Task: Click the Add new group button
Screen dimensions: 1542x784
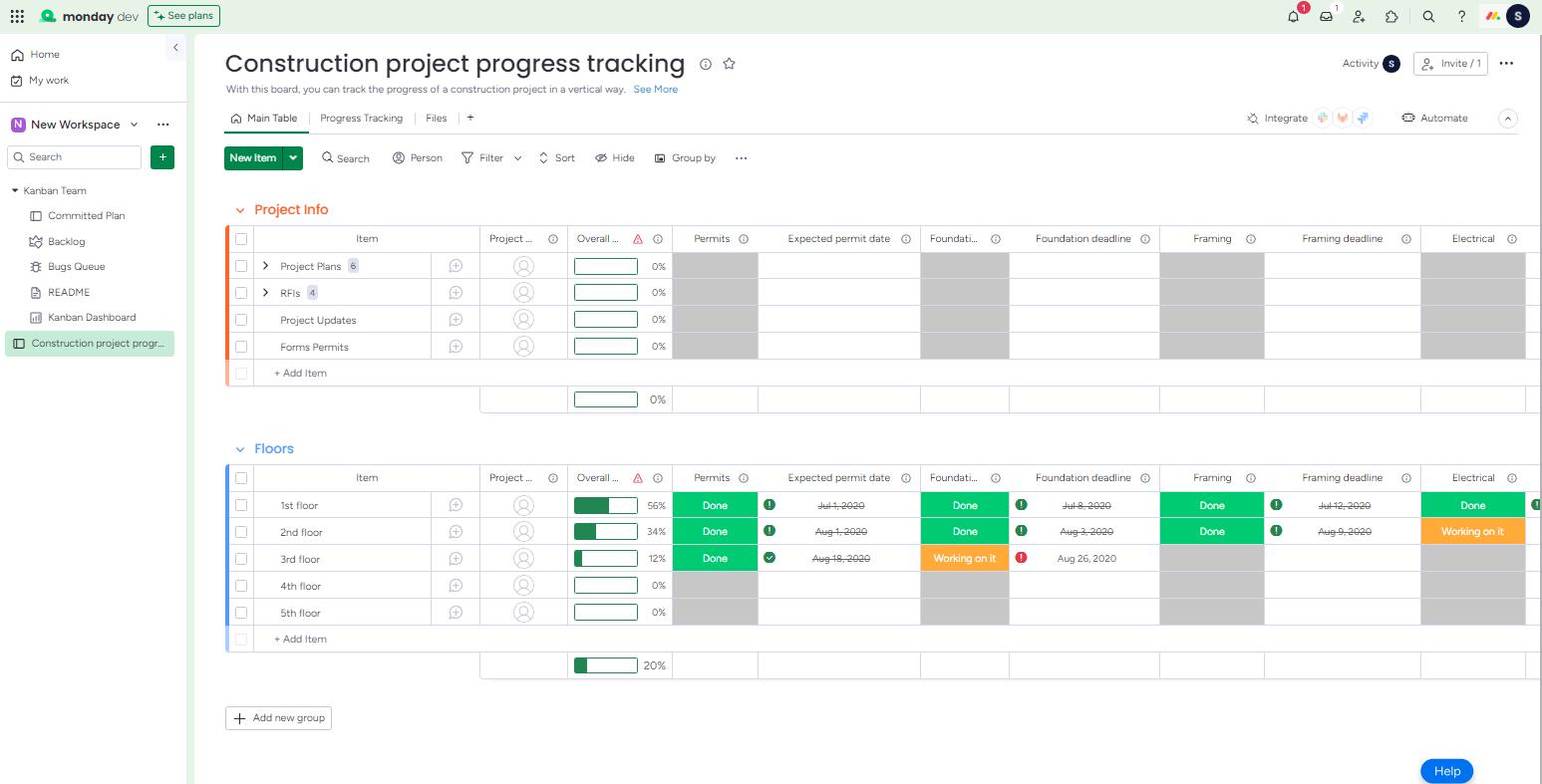Action: 278,717
